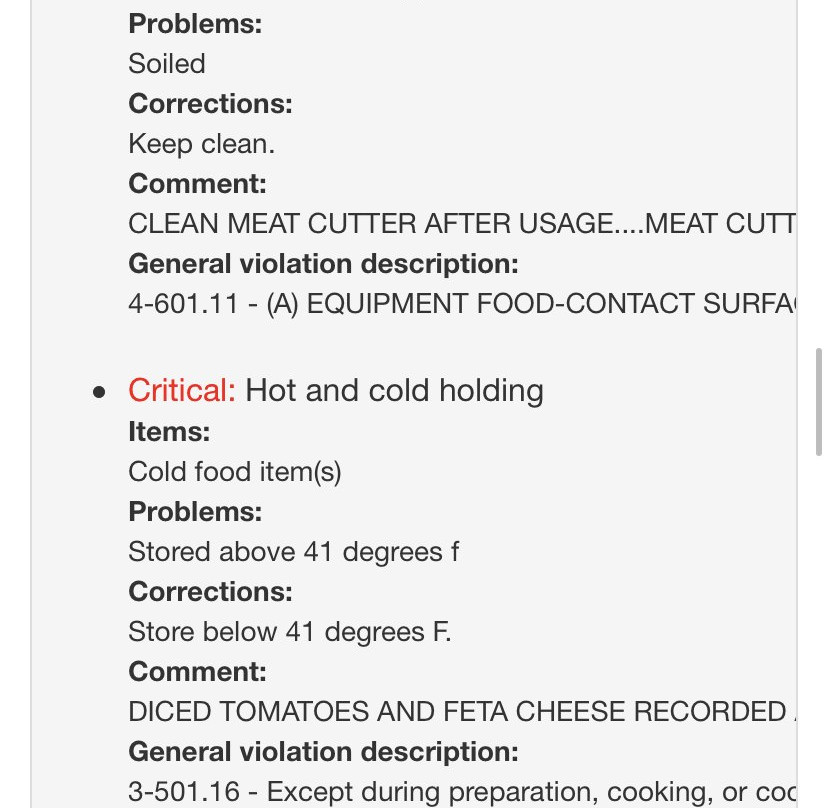Click Store below 41 degrees F. text
Viewport: 828px width, 808px height.
(290, 632)
